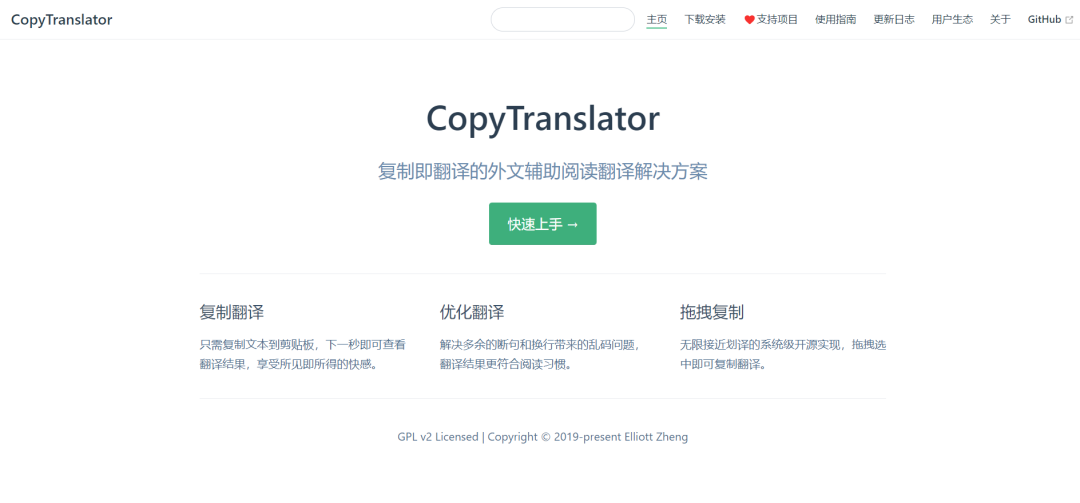Click the GPL v2 Licensed footer text

click(438, 437)
